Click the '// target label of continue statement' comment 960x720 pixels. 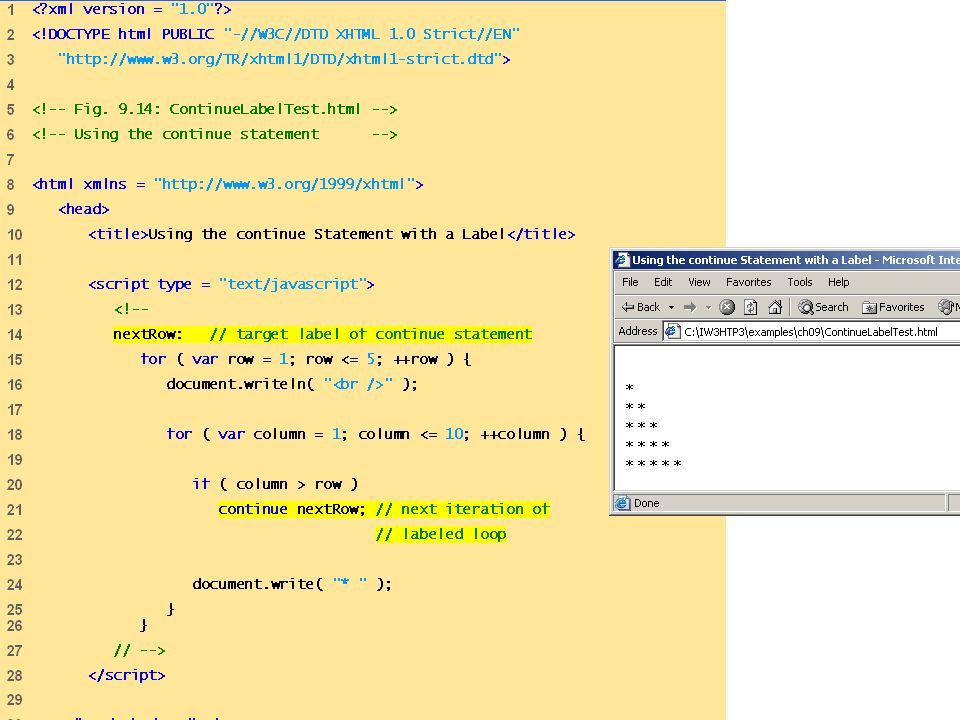pyautogui.click(x=371, y=334)
